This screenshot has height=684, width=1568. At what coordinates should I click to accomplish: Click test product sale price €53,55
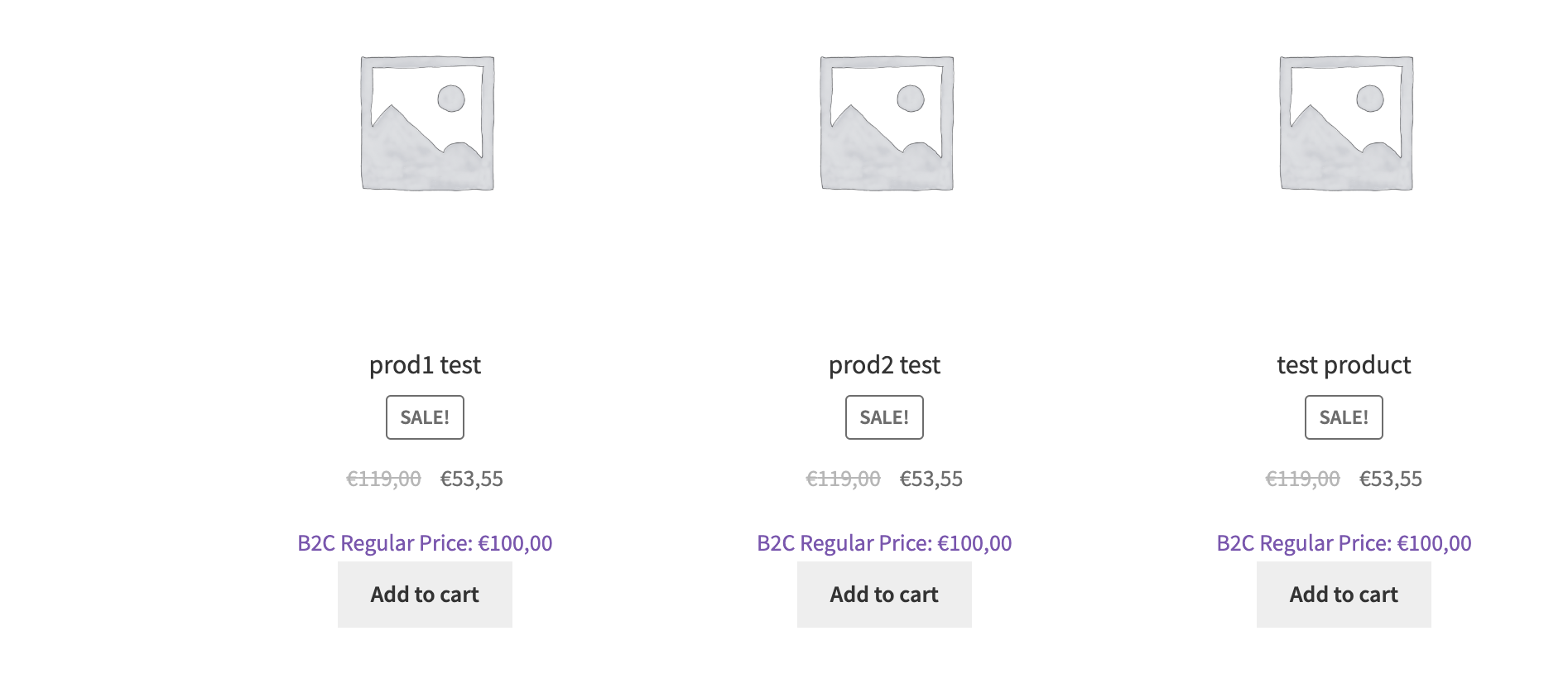point(1391,479)
